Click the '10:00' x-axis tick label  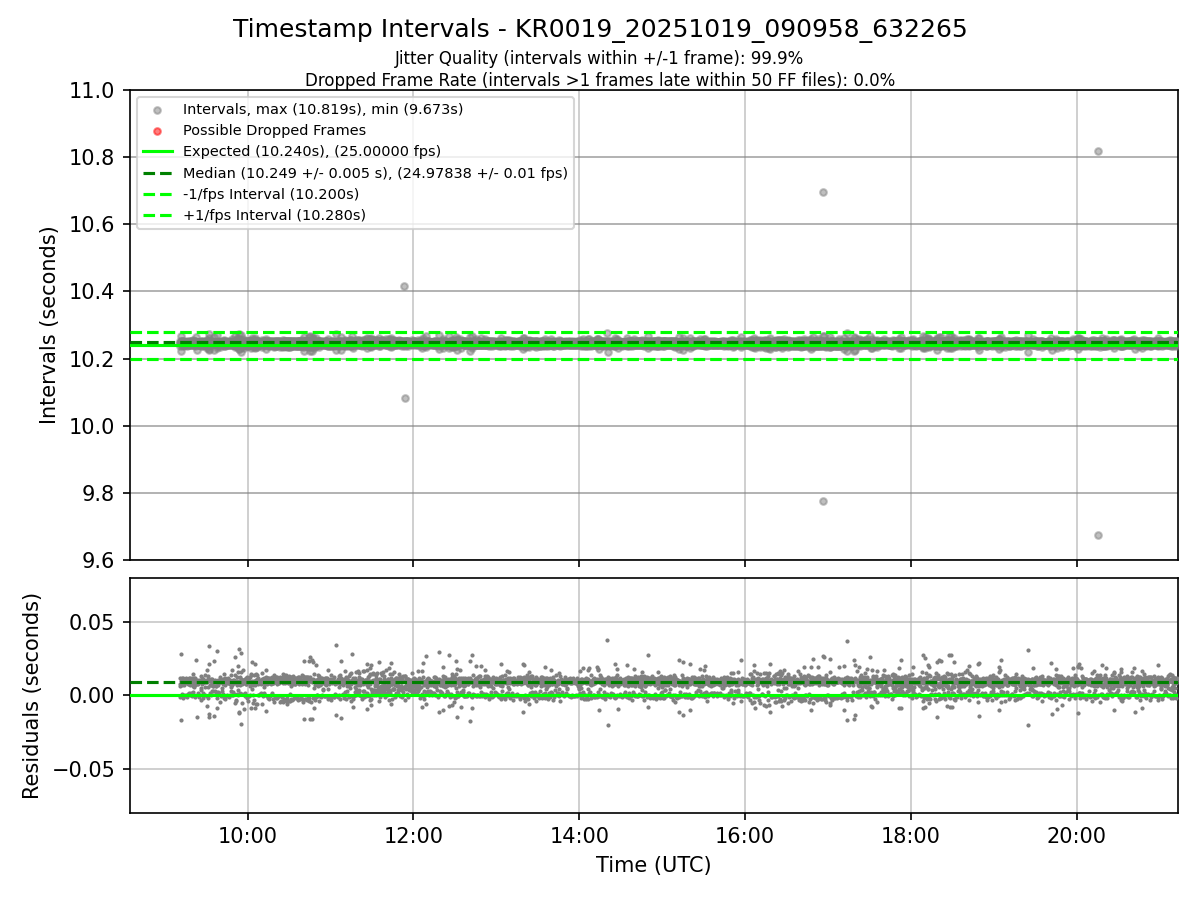pos(248,835)
